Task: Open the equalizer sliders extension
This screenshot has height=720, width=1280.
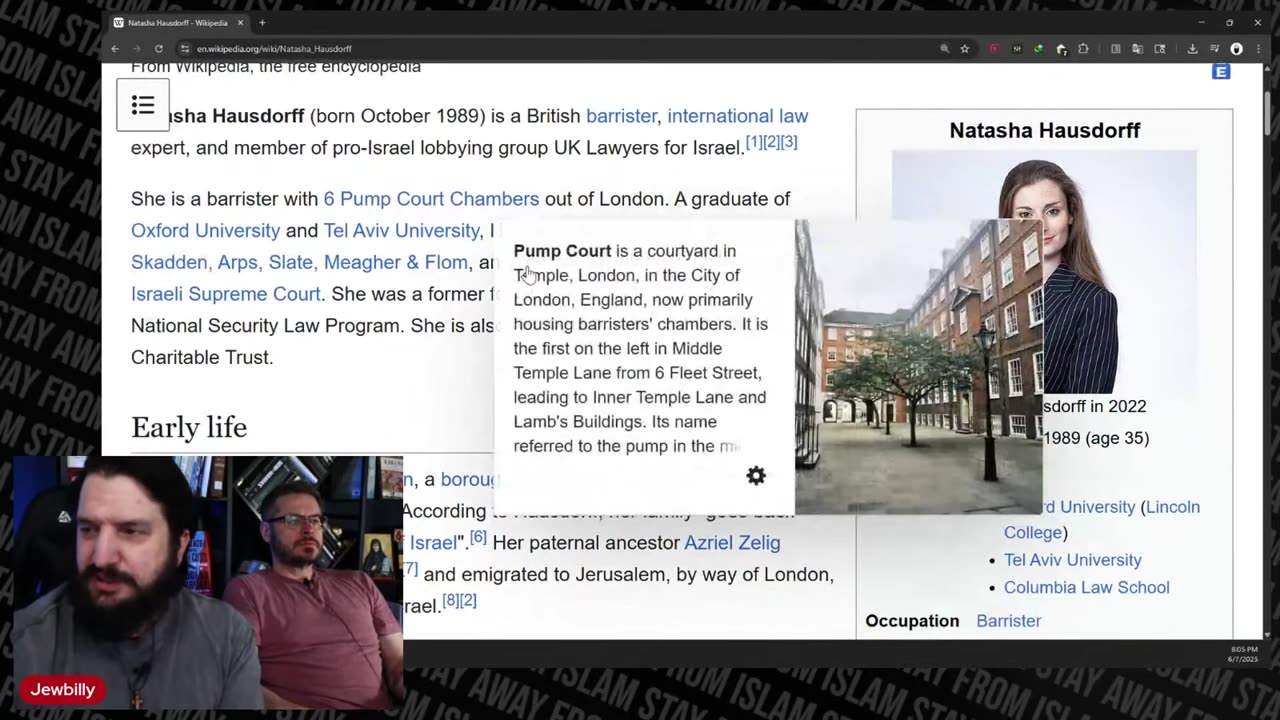Action: pyautogui.click(x=1017, y=48)
